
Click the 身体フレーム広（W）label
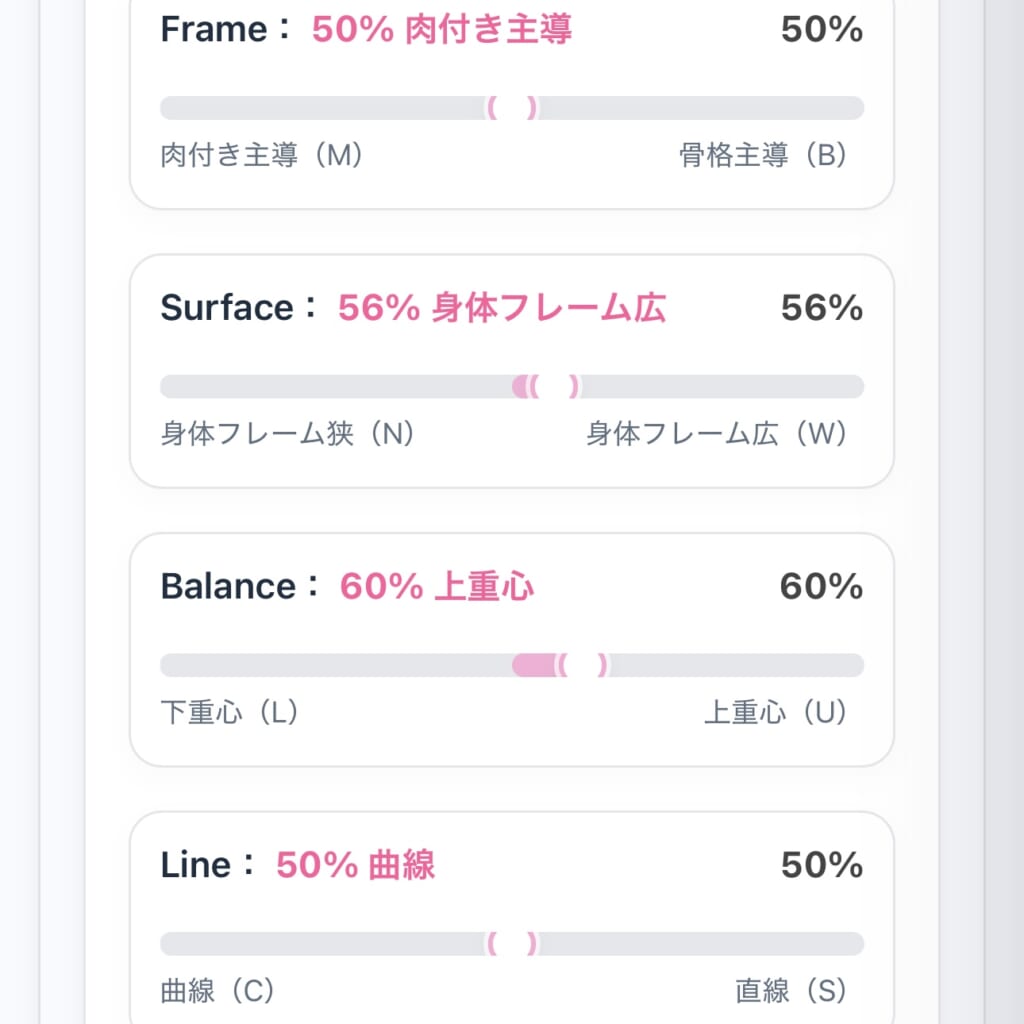click(x=717, y=434)
